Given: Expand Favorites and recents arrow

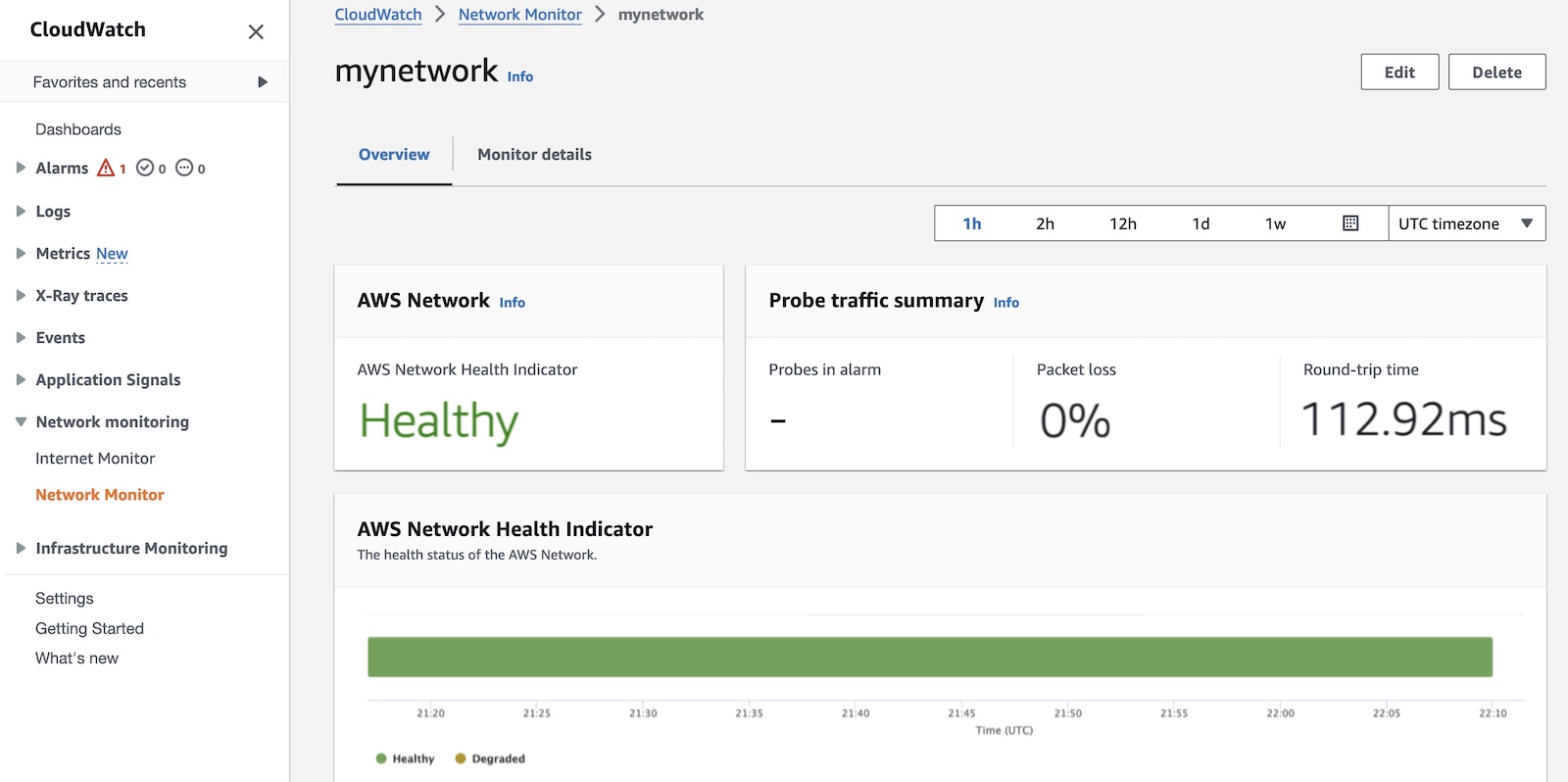Looking at the screenshot, I should point(262,82).
